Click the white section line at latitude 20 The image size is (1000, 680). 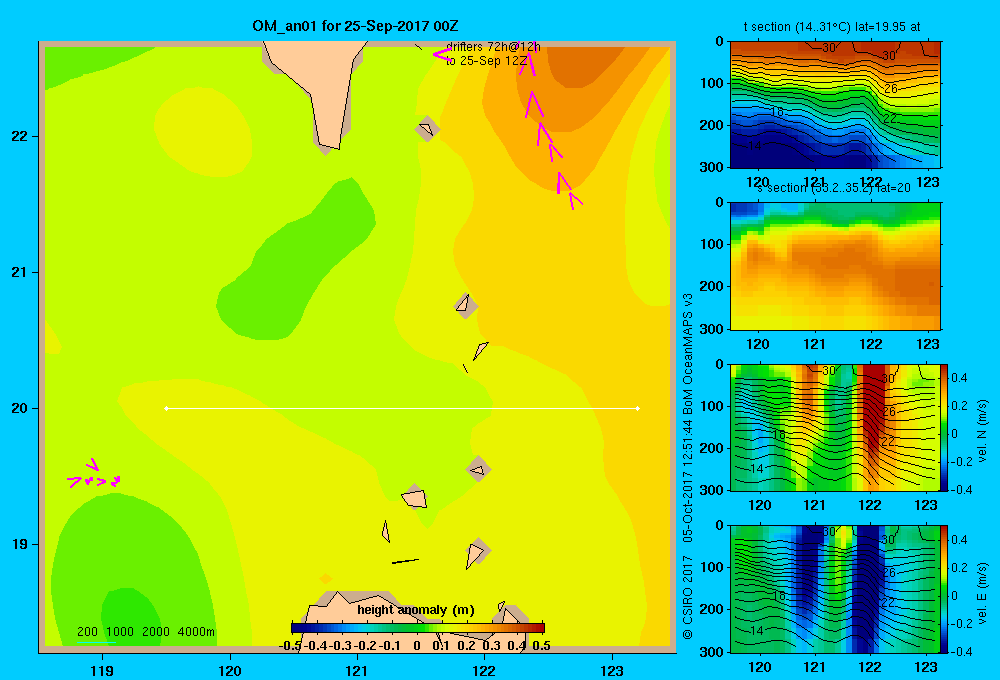pos(402,408)
